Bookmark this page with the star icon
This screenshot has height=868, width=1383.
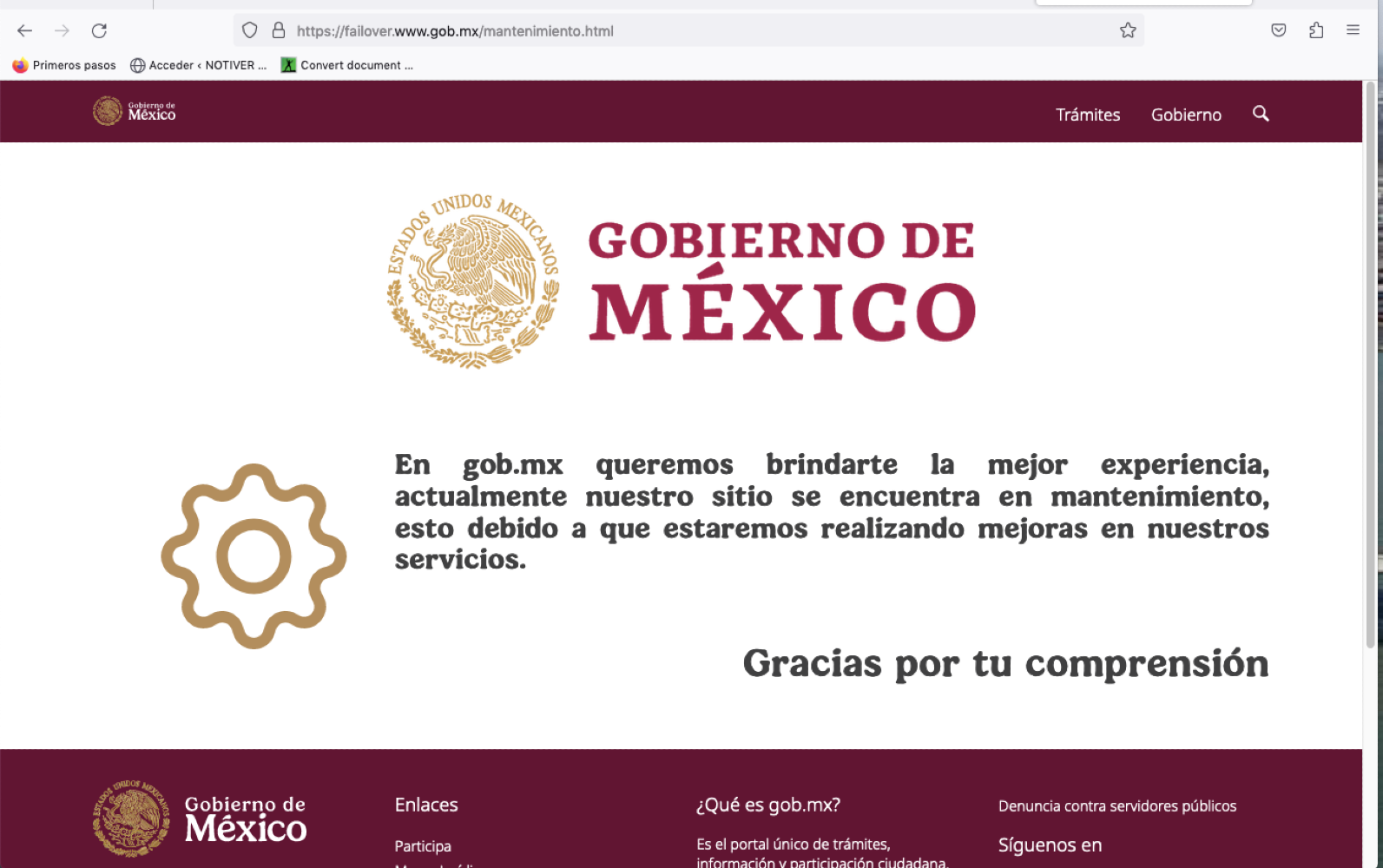tap(1128, 31)
